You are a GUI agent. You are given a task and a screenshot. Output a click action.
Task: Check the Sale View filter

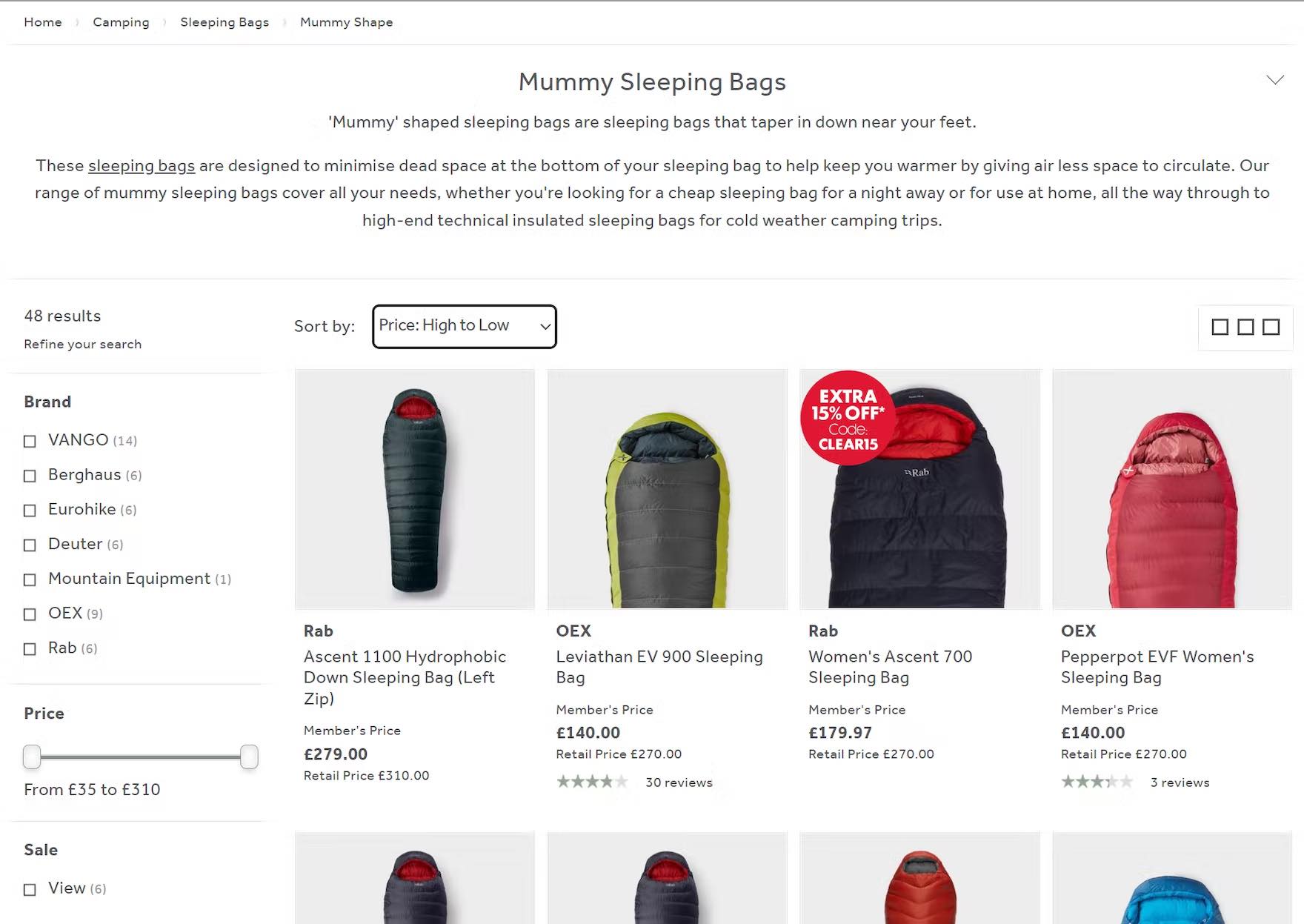pyautogui.click(x=30, y=889)
